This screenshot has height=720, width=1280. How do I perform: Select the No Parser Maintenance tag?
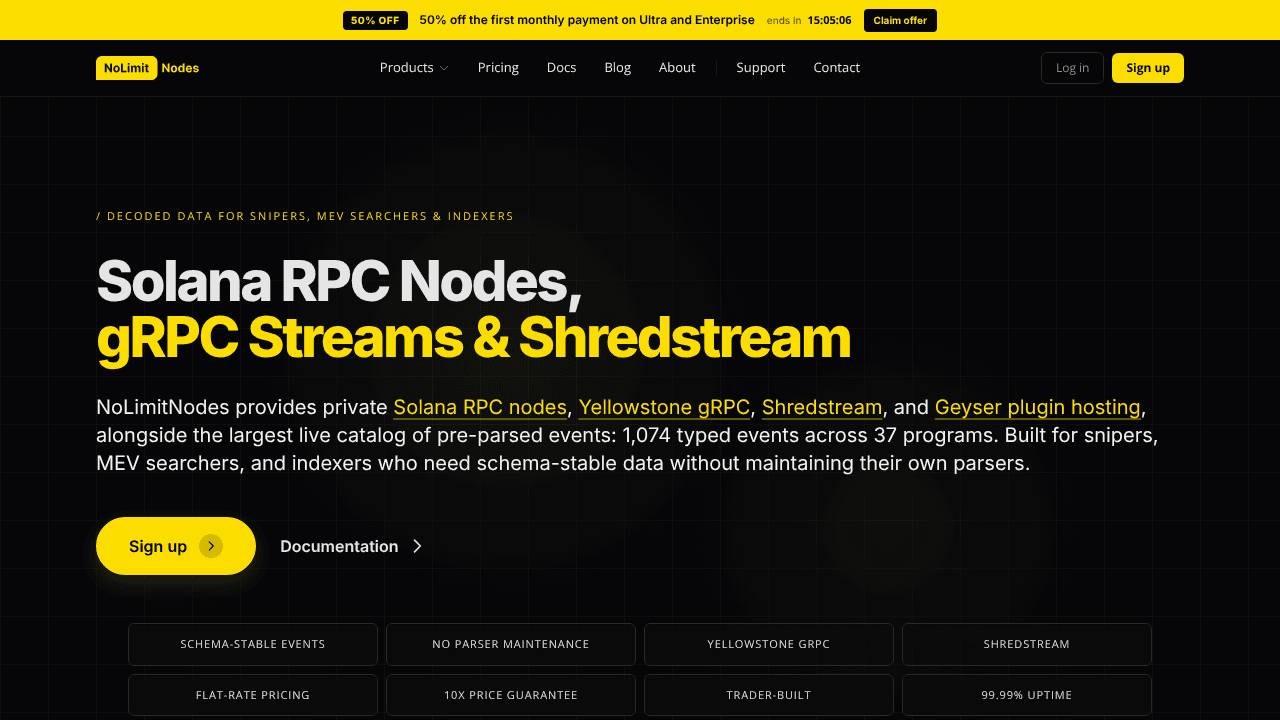pos(511,644)
